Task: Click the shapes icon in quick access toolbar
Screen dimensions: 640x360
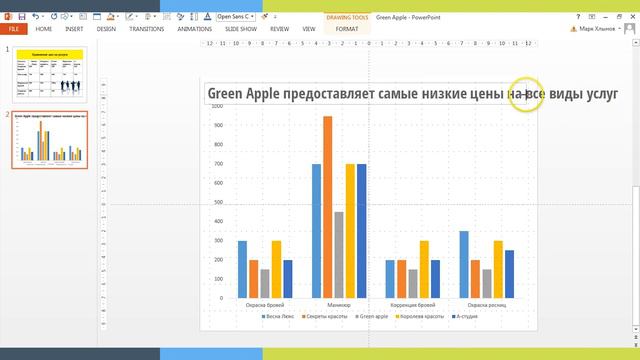Action: tap(180, 17)
